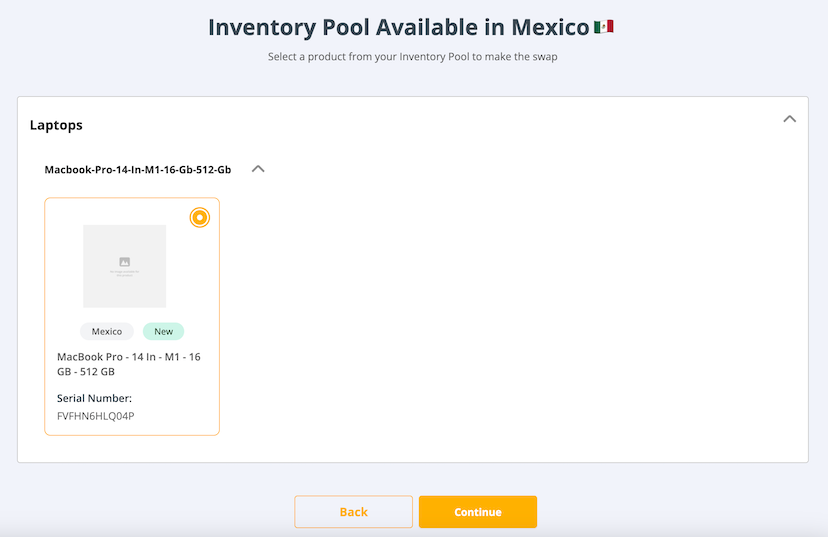
Task: Click serial number FVFHN6HLQ04P
Action: 95,416
